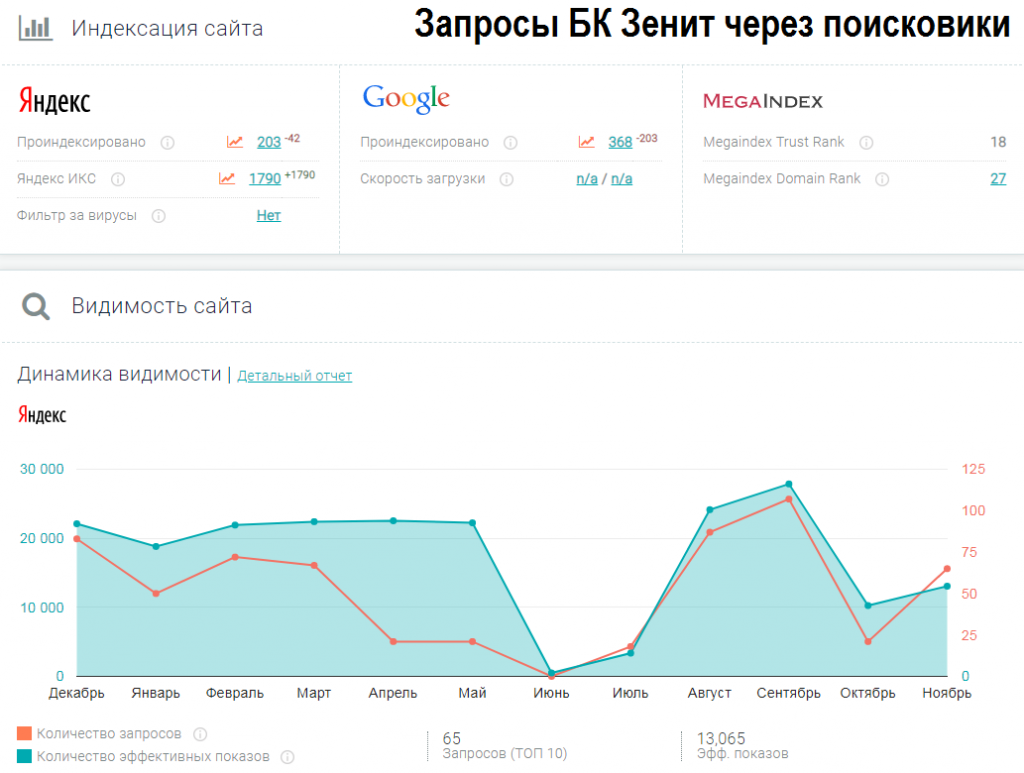This screenshot has width=1024, height=773.
Task: Open info icon next to Скорость загрузки
Action: [x=506, y=179]
